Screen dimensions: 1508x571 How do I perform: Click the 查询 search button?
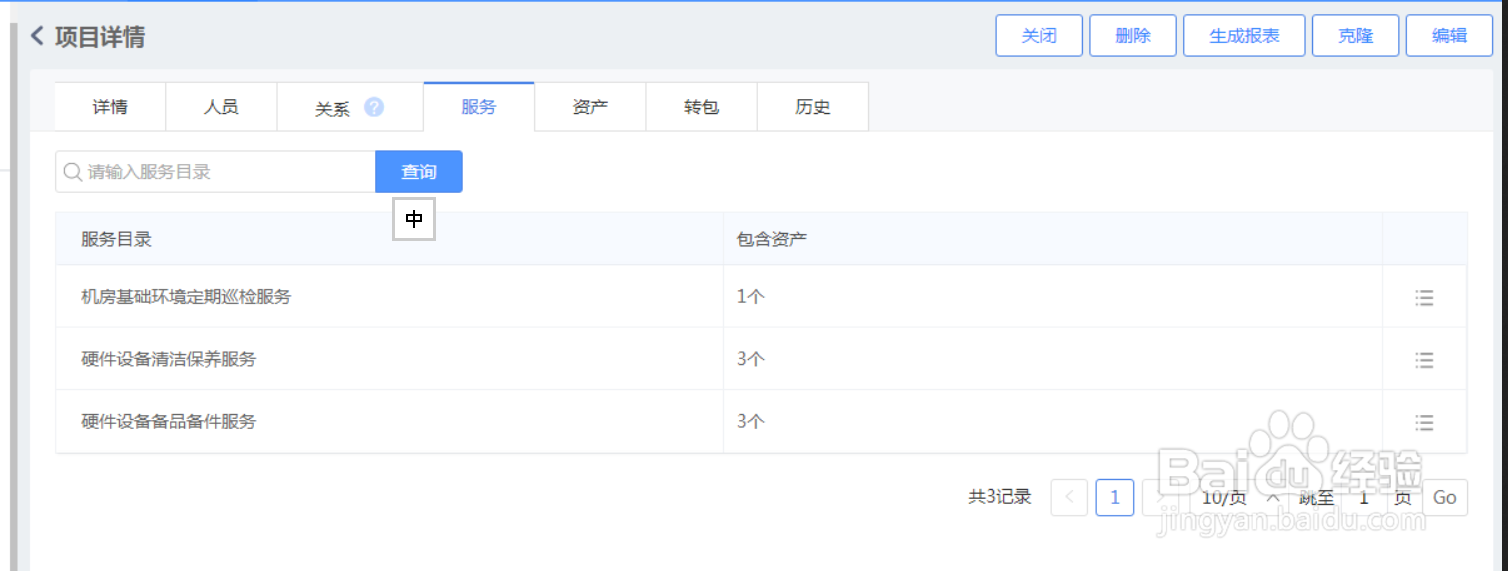[x=419, y=172]
